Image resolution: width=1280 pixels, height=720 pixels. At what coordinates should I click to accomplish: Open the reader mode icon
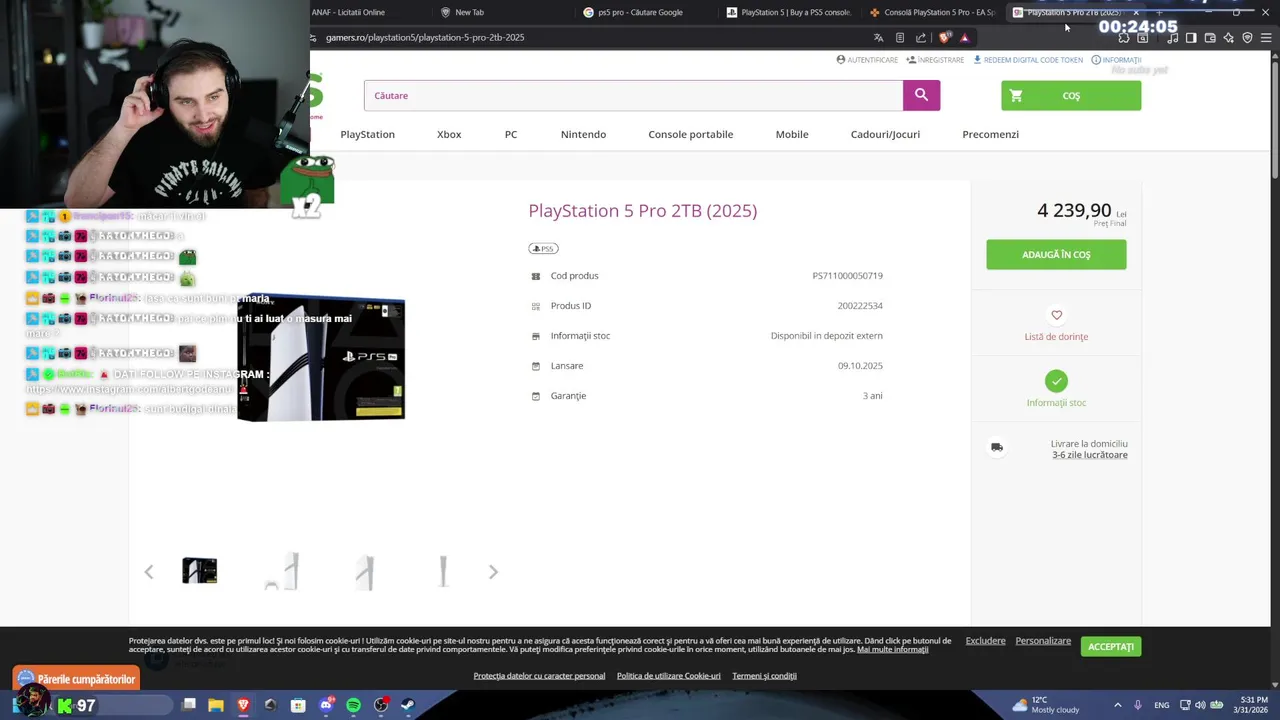(x=900, y=38)
